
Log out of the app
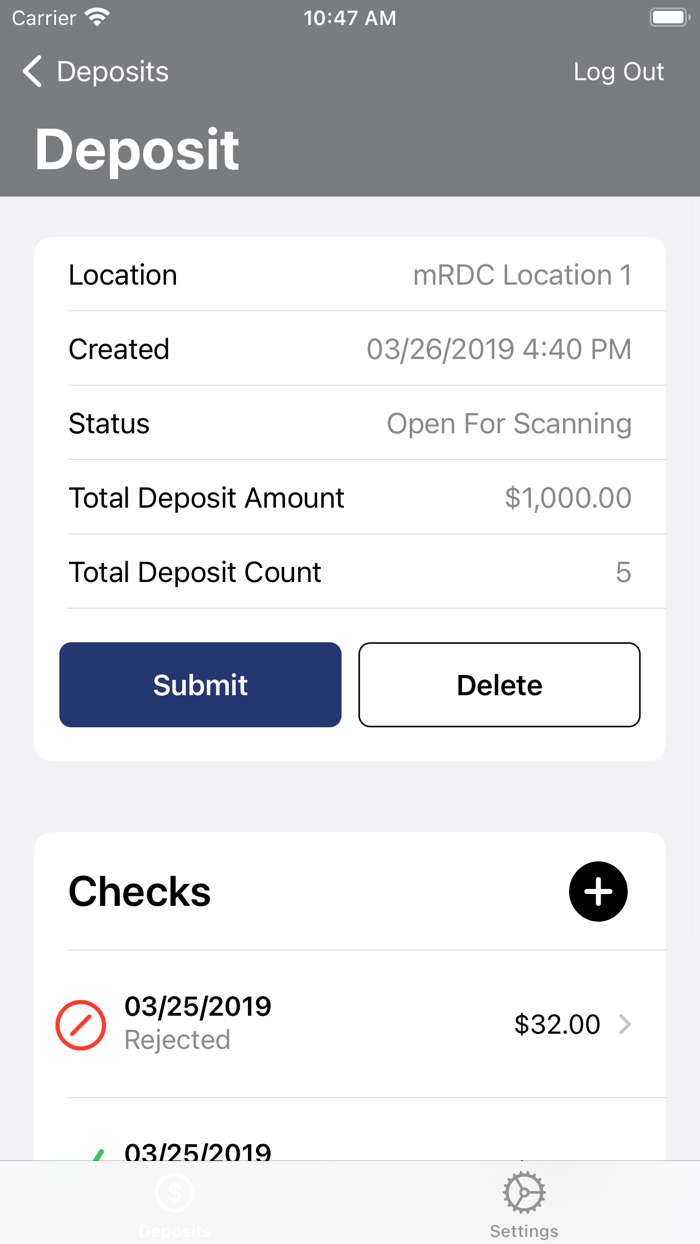coord(618,71)
